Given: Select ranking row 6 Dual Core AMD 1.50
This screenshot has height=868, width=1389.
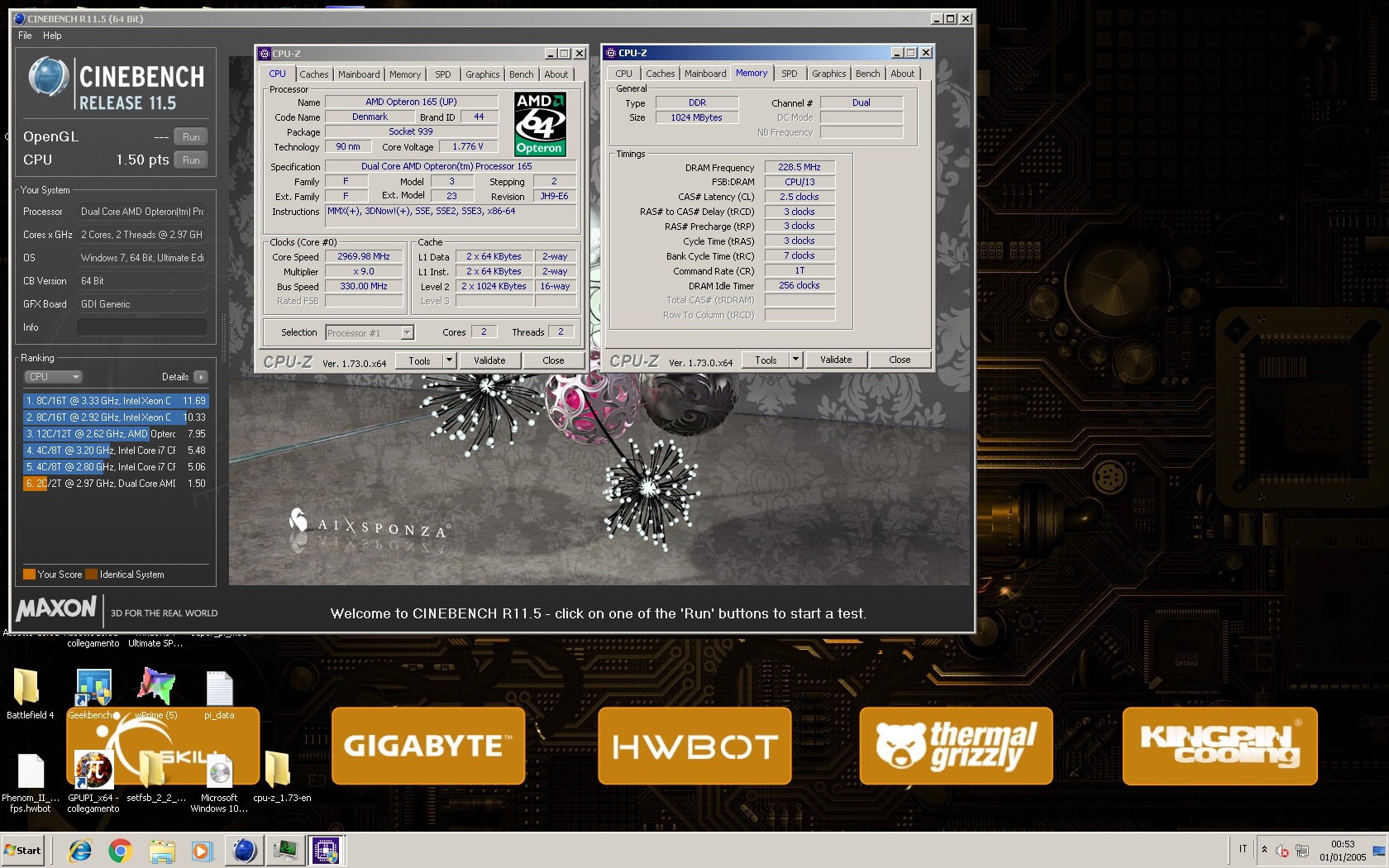Looking at the screenshot, I should (116, 484).
